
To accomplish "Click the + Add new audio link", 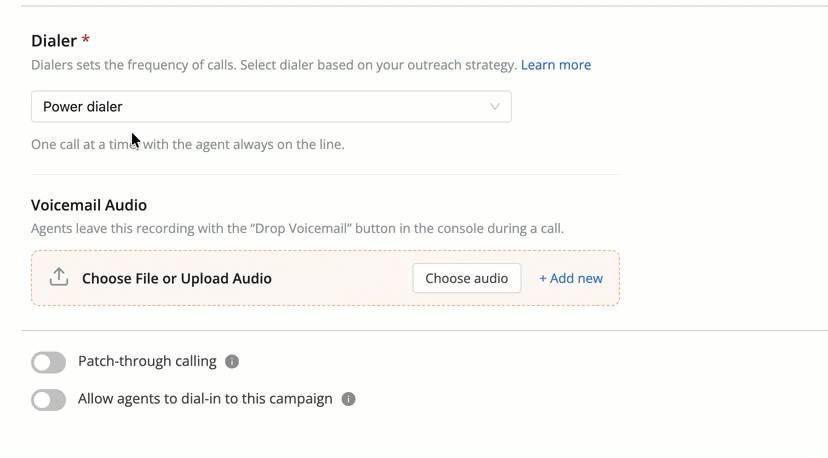I will [x=571, y=278].
